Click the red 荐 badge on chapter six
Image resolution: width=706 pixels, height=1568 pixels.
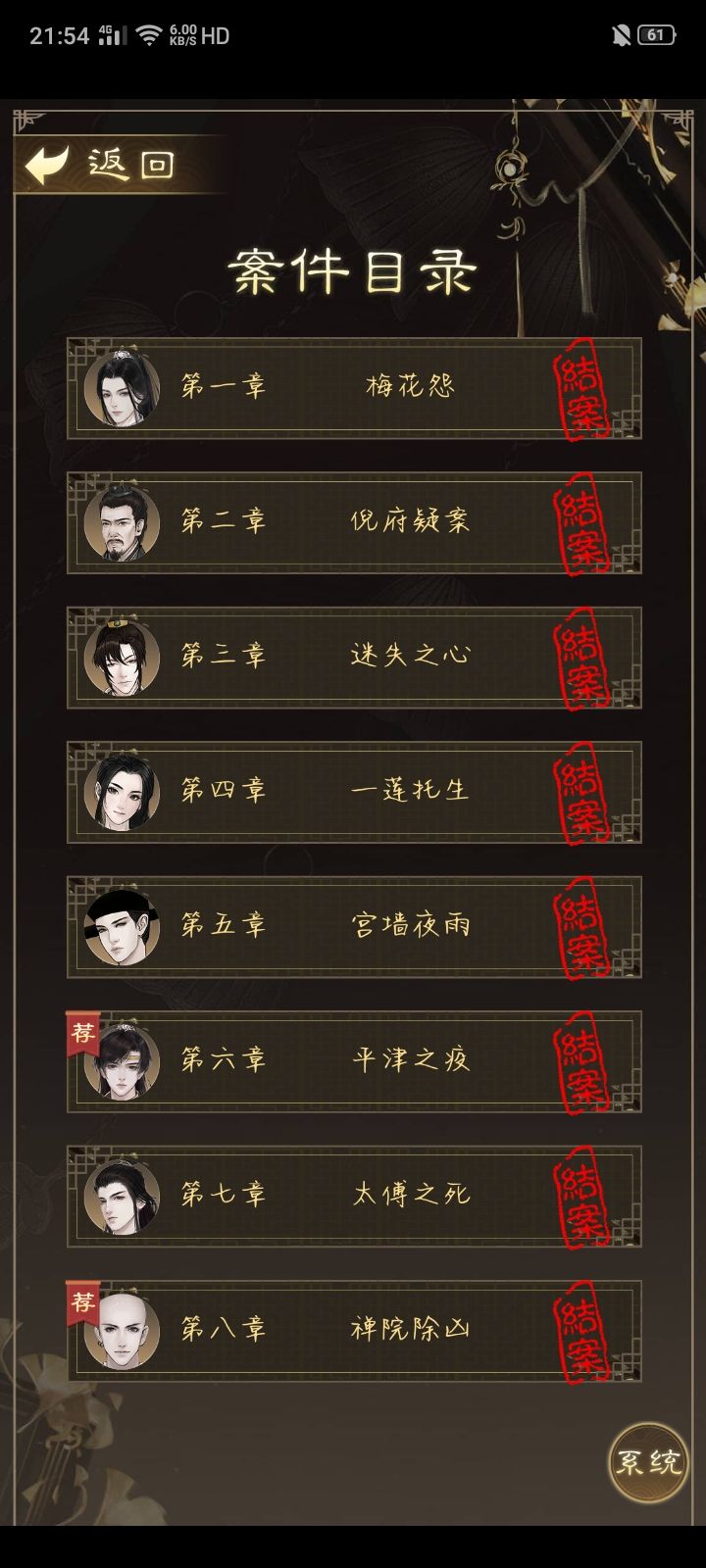[x=82, y=1034]
